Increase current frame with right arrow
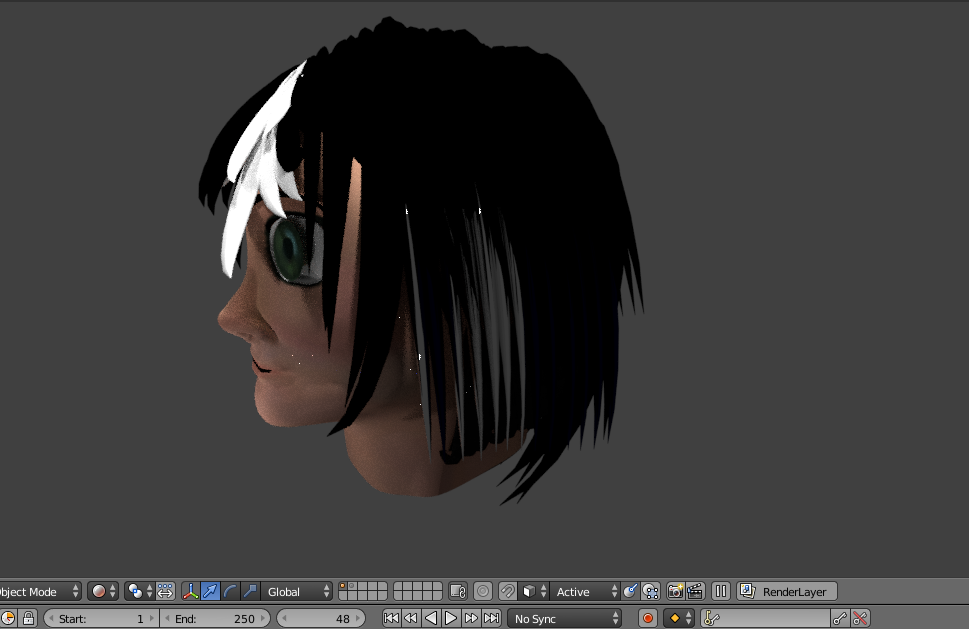 [358, 618]
